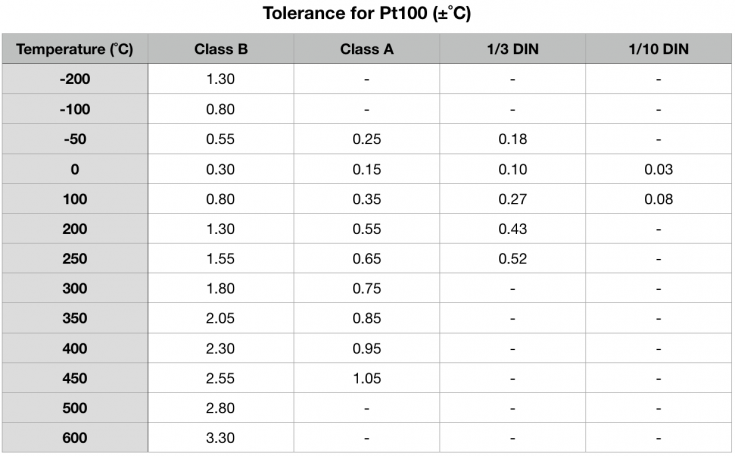Click the table title Tolerance for Pt100

tap(367, 13)
